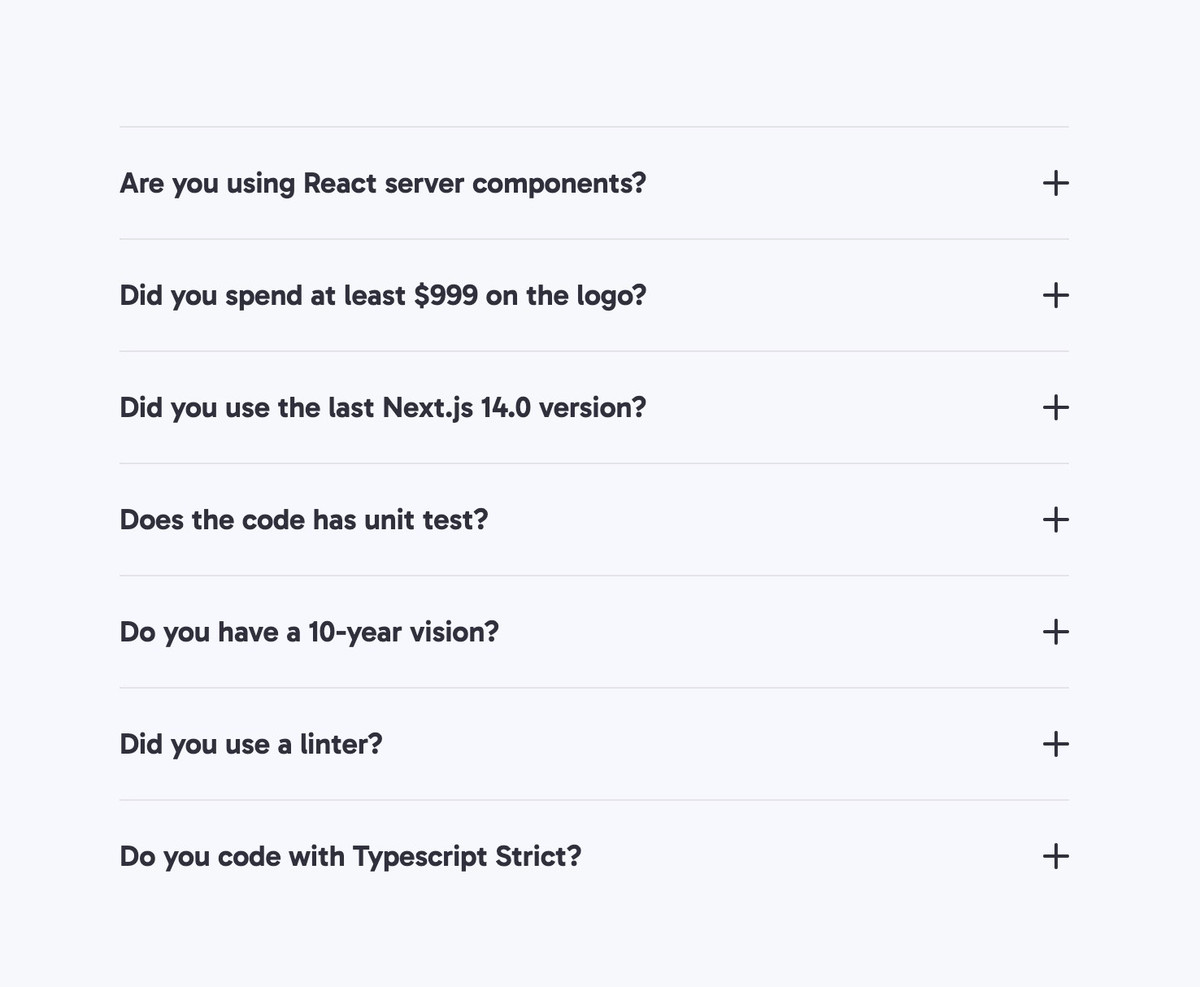Click plus icon beside Typescript Strict question
The image size is (1200, 987).
pos(1055,855)
